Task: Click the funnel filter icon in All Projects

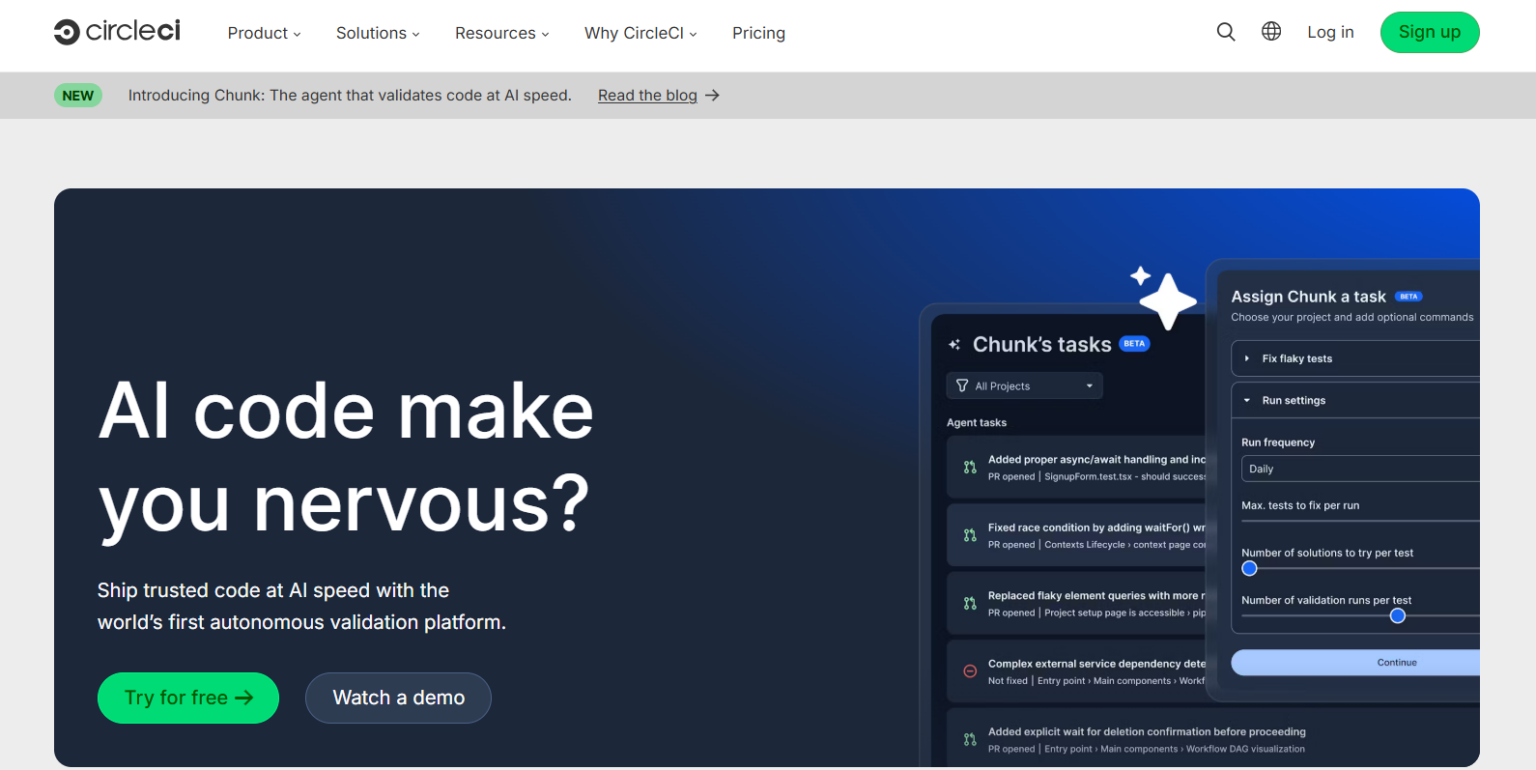Action: 962,385
